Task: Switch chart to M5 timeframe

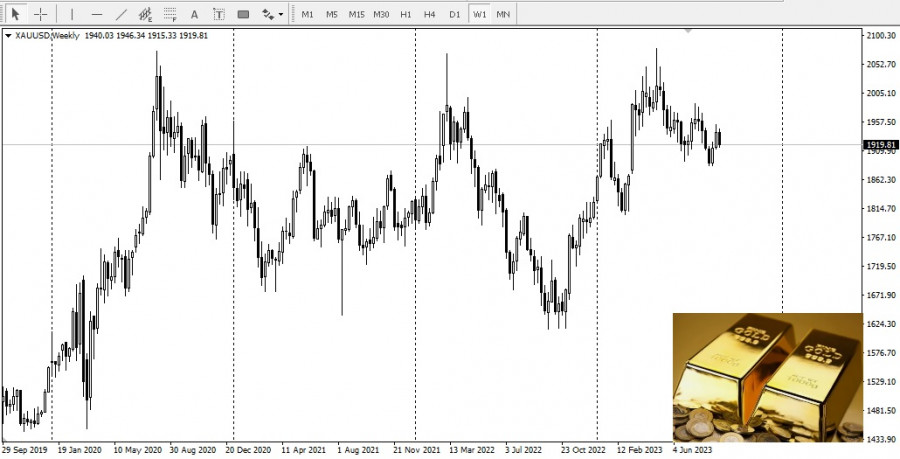Action: click(332, 14)
